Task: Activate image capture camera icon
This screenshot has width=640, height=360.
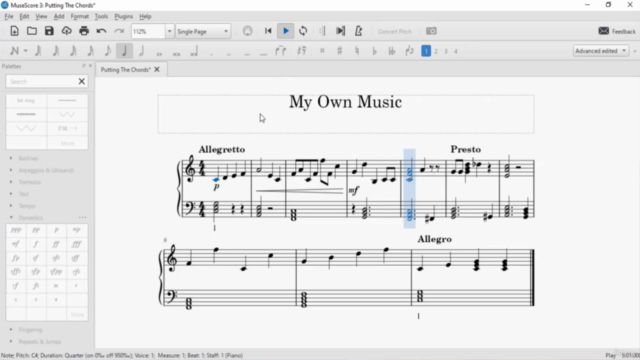Action: coord(431,31)
